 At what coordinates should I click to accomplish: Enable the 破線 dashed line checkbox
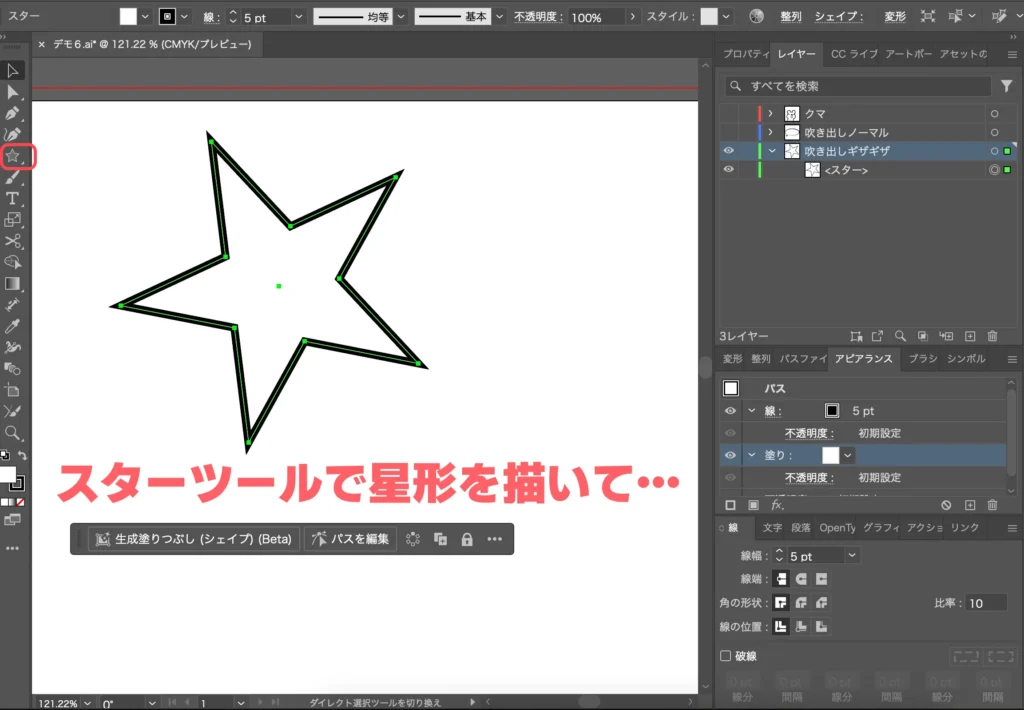click(x=725, y=655)
